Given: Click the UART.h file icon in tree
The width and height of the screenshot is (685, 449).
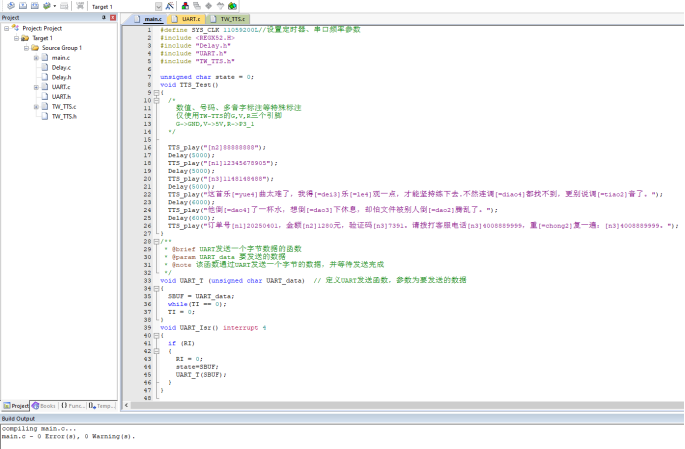Looking at the screenshot, I should point(45,97).
